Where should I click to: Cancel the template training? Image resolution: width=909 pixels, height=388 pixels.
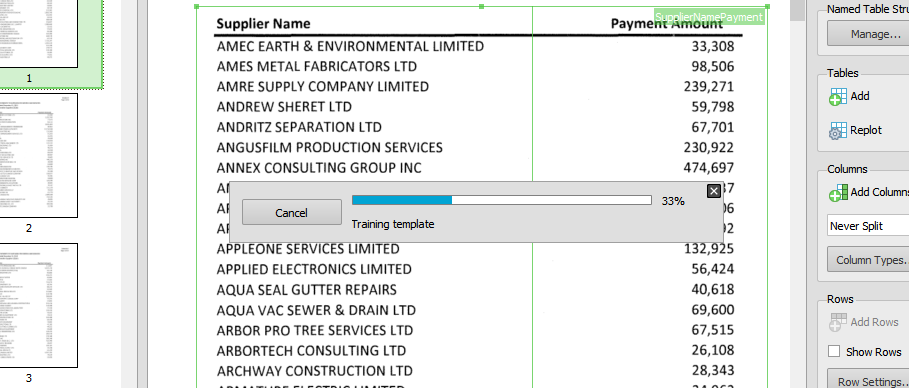click(x=292, y=212)
